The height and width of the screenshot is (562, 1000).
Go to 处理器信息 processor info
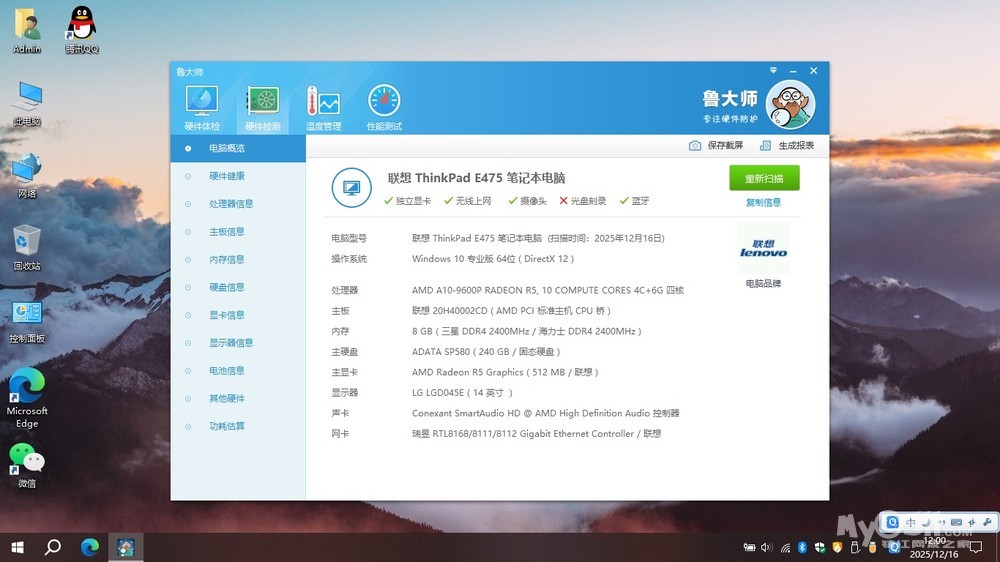point(230,204)
